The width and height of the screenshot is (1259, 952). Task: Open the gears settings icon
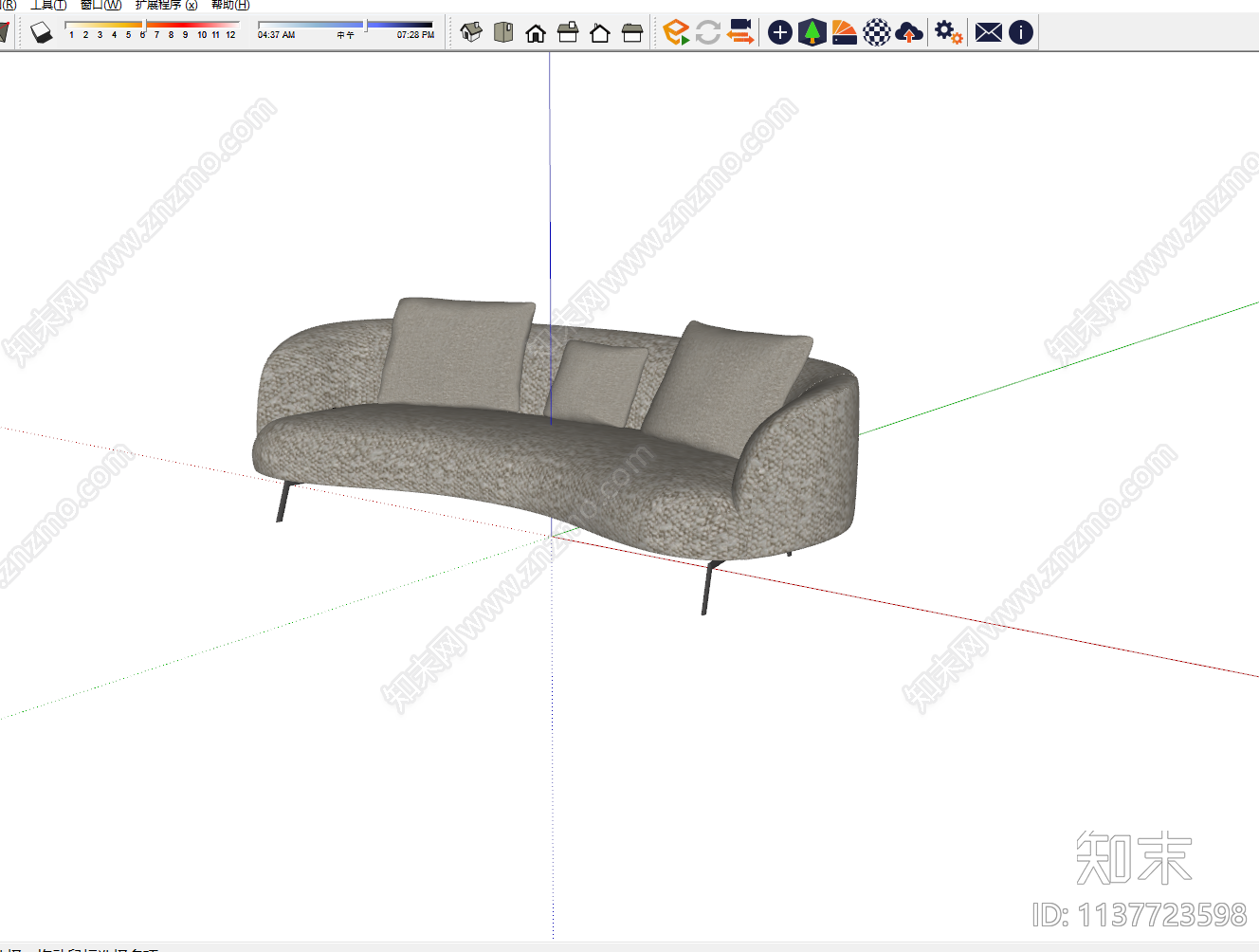[948, 32]
